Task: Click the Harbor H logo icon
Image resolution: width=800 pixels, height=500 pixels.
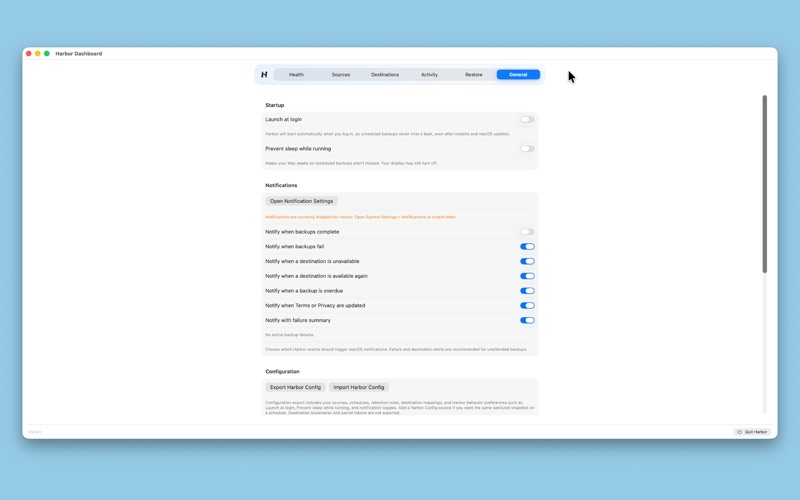Action: pos(264,74)
